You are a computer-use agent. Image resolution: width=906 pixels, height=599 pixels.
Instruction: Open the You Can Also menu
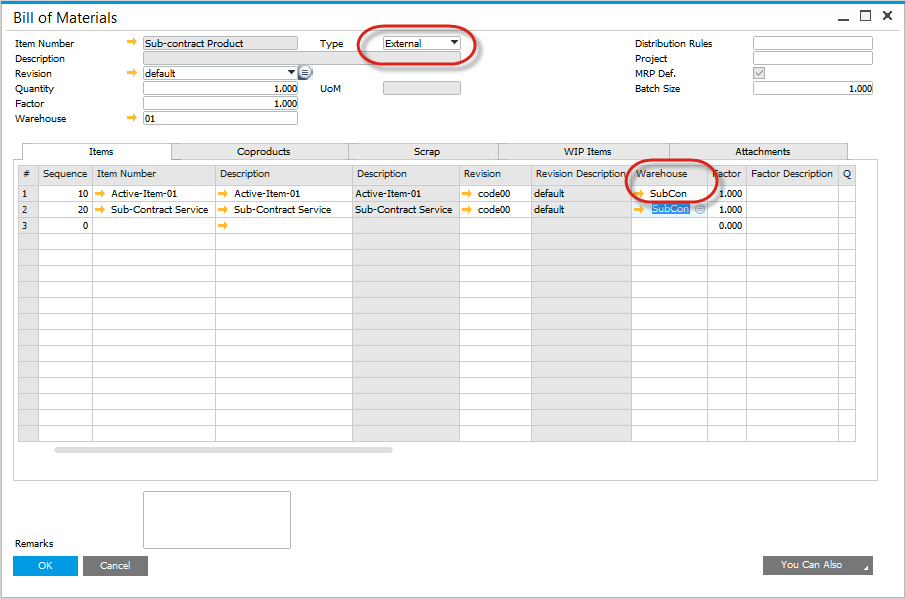coord(817,565)
